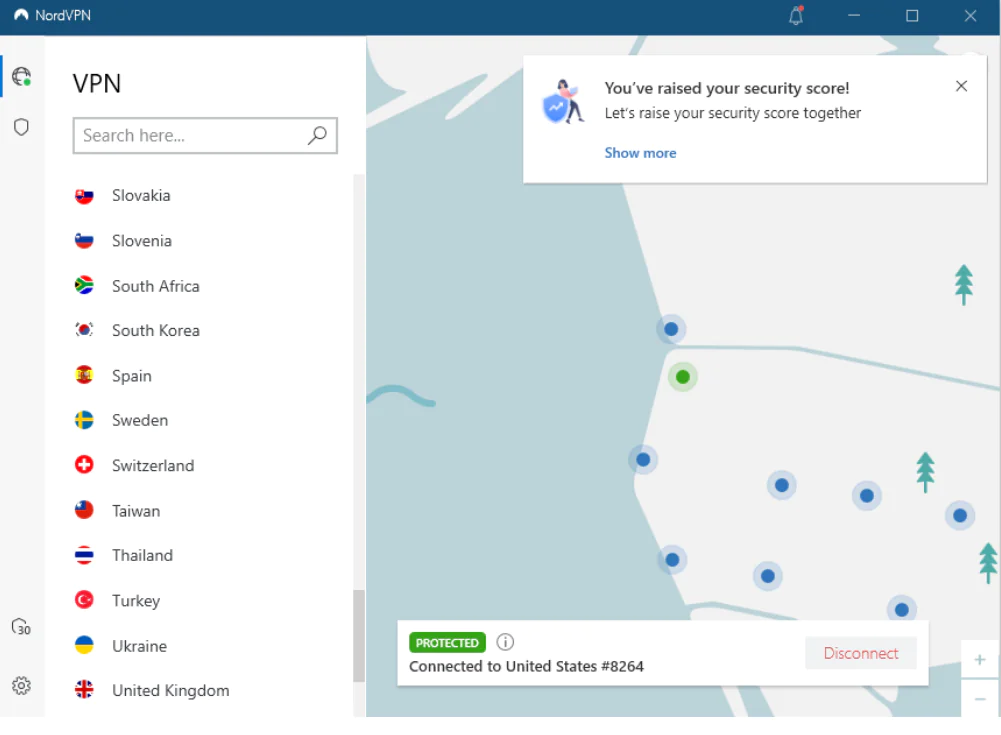This screenshot has width=1001, height=735.
Task: Select Turkey from the country list
Action: click(137, 600)
